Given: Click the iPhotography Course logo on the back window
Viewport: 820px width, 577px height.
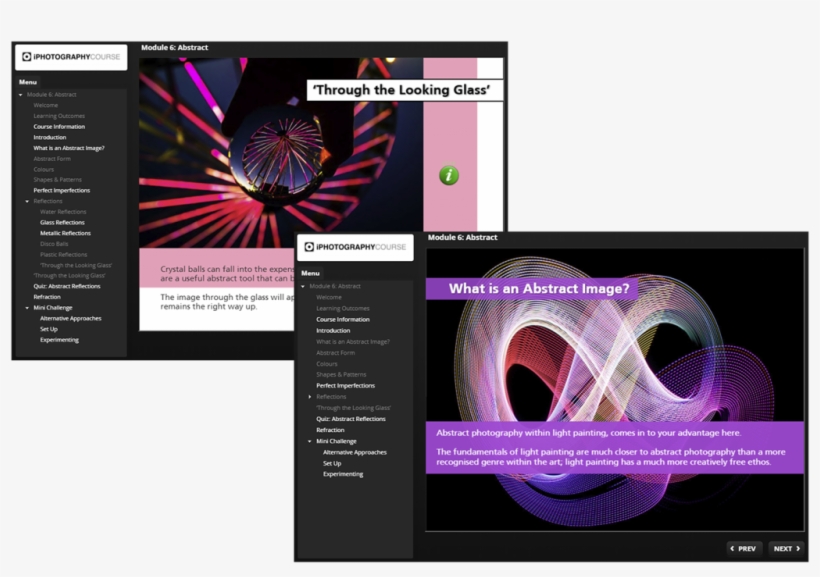Looking at the screenshot, I should tap(70, 56).
